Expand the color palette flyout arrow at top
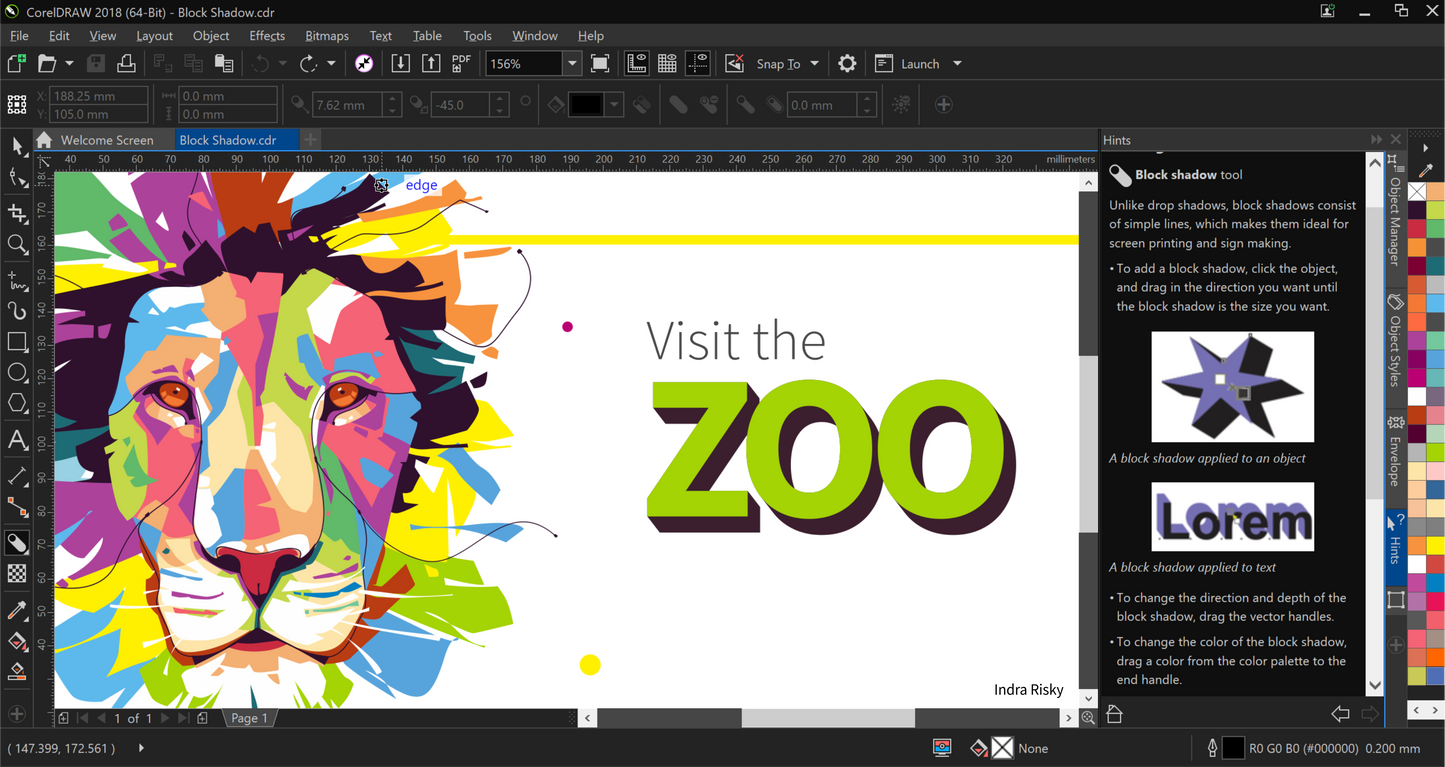This screenshot has height=767, width=1445. (1426, 148)
